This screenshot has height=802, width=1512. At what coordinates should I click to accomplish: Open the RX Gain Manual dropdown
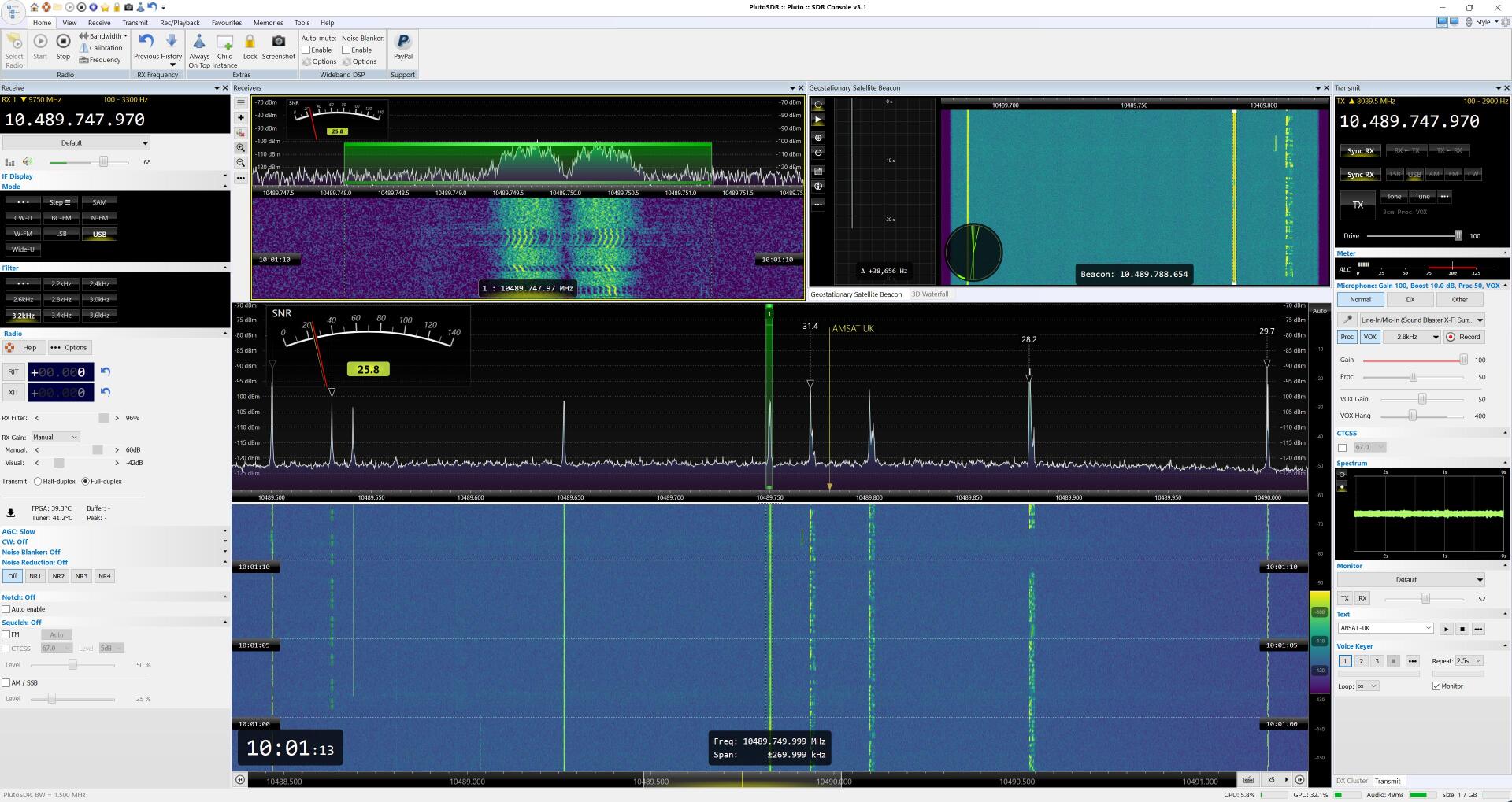[54, 437]
